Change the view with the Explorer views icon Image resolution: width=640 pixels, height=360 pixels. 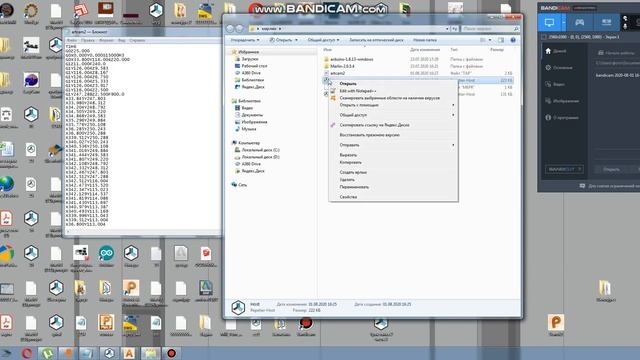[483, 40]
